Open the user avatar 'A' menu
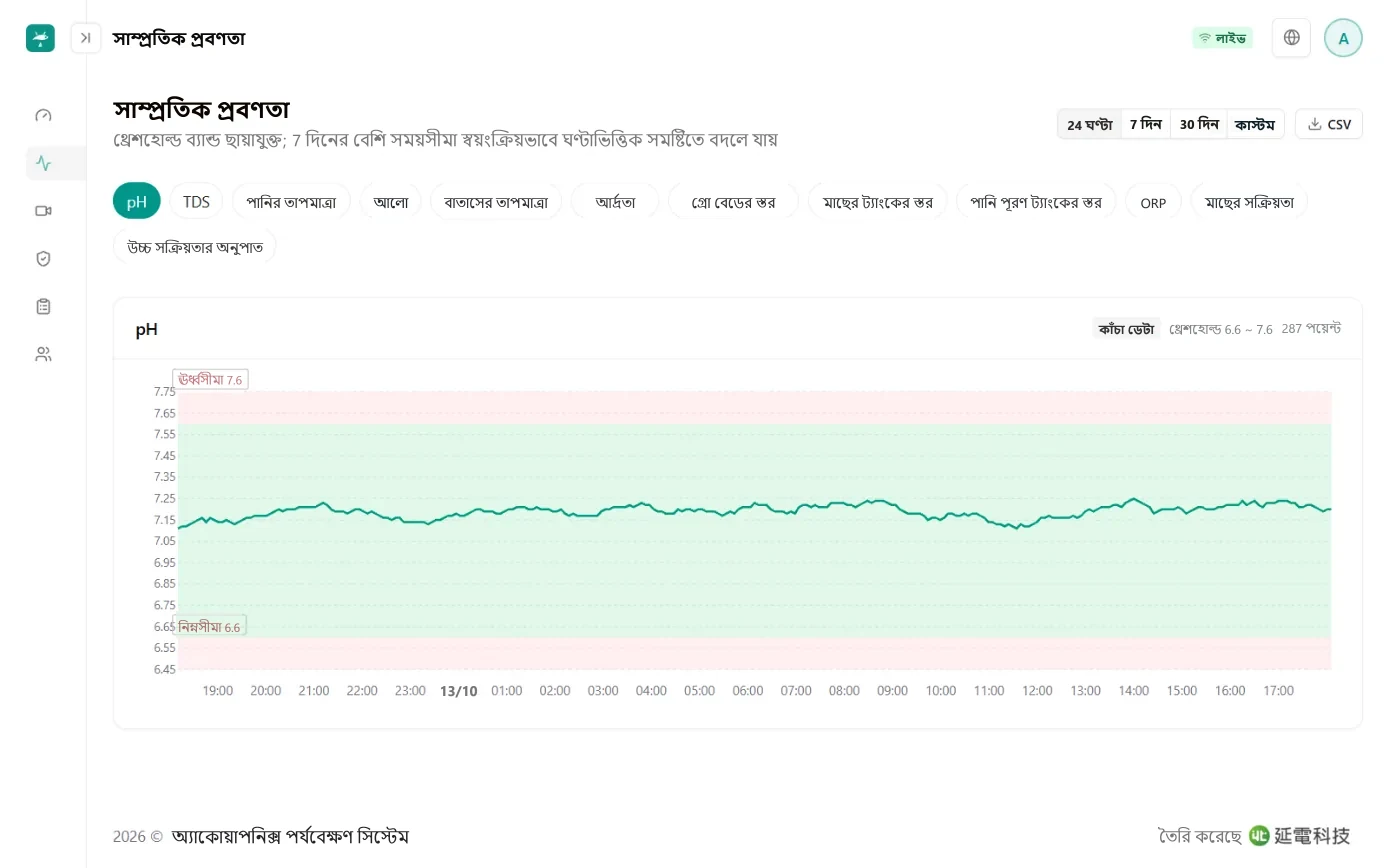 click(1343, 38)
